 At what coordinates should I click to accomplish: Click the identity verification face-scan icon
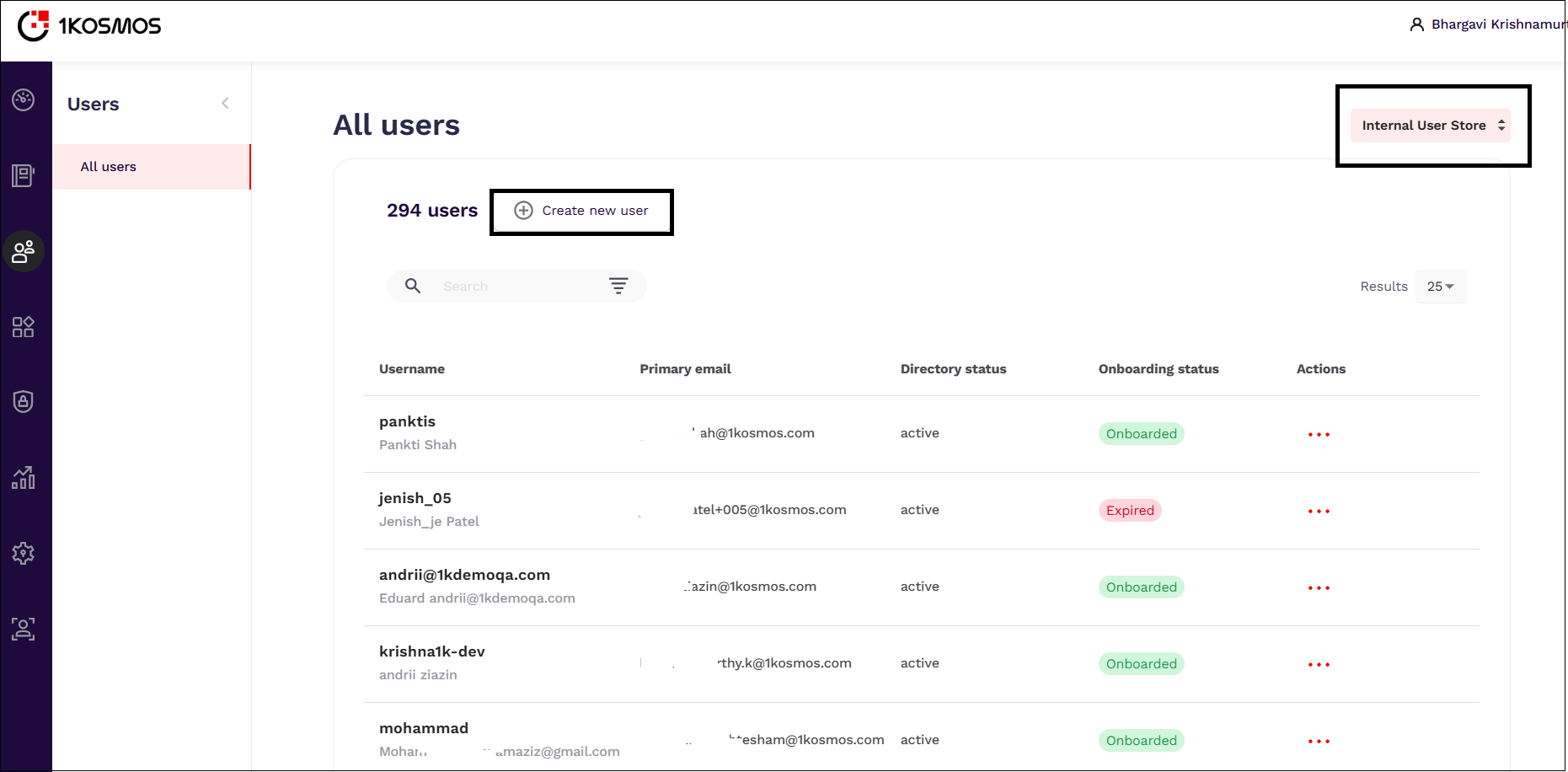[x=24, y=629]
